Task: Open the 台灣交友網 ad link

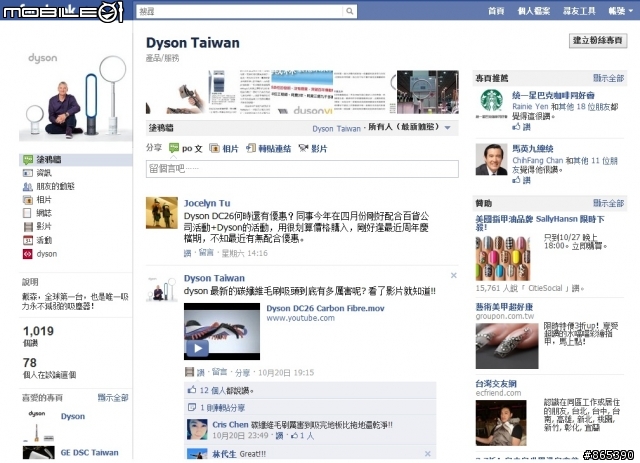Action: 496,383
